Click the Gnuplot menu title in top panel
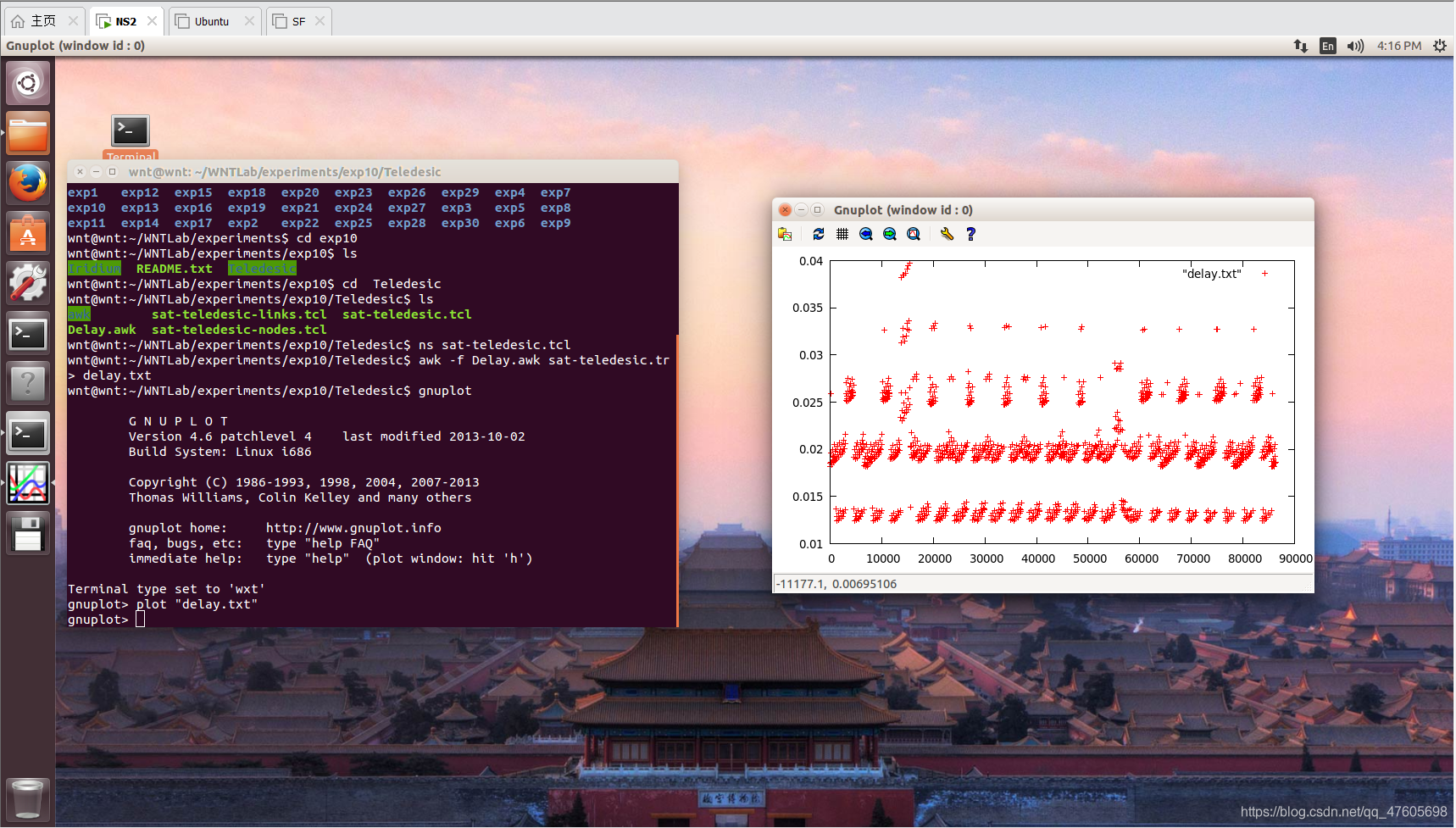 (x=75, y=46)
